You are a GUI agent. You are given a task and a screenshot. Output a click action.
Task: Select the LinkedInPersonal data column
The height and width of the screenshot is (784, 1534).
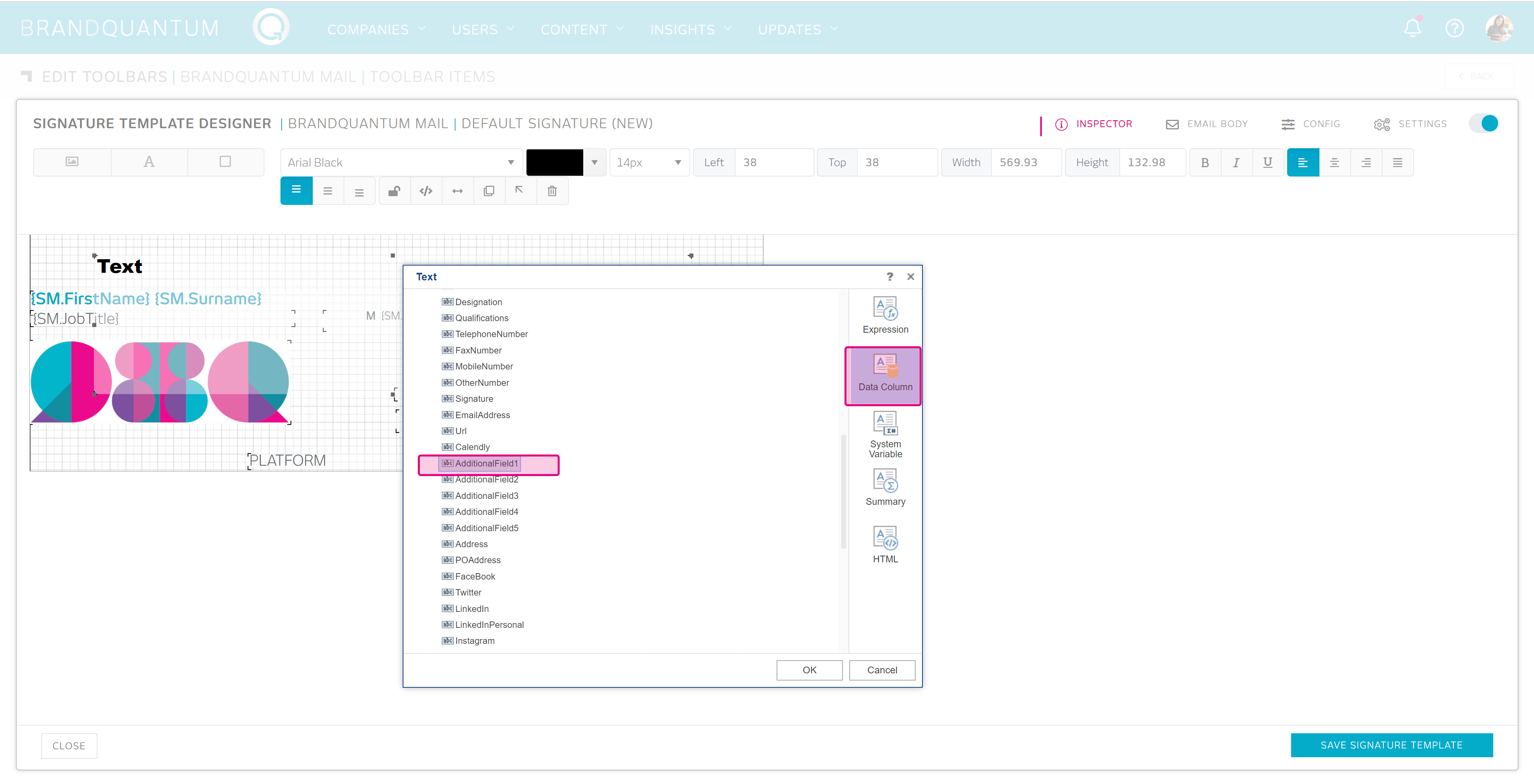click(483, 625)
